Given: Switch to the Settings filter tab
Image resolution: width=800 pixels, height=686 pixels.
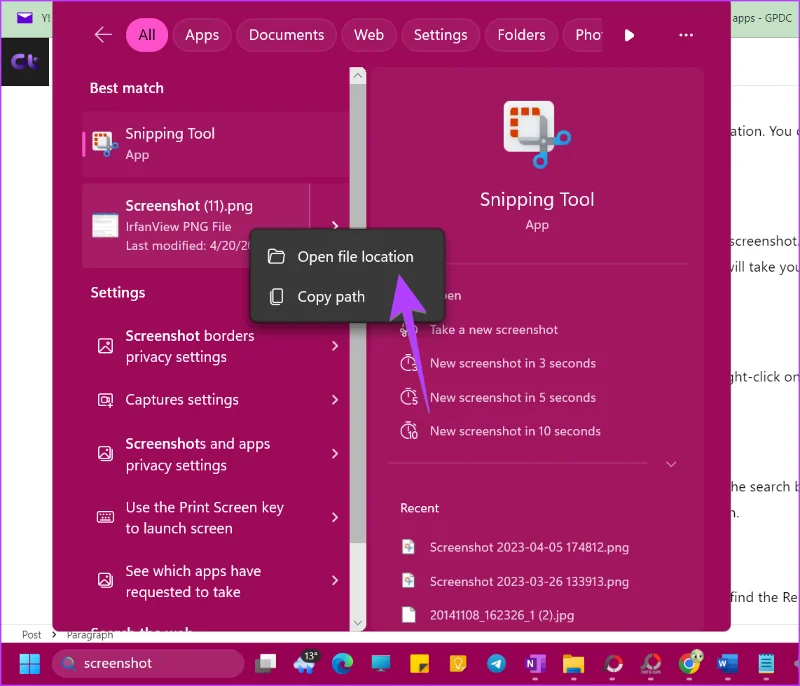Looking at the screenshot, I should point(440,35).
